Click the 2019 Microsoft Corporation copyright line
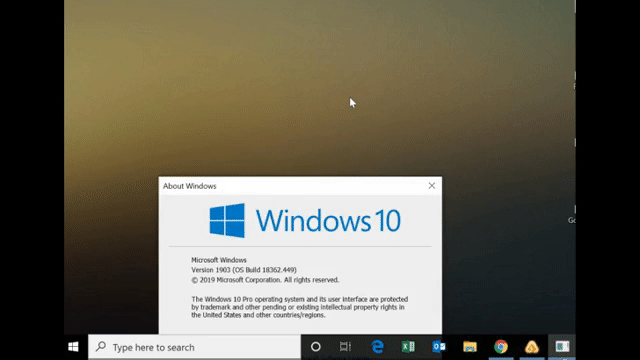Screen dimensions: 640x360 point(265,280)
